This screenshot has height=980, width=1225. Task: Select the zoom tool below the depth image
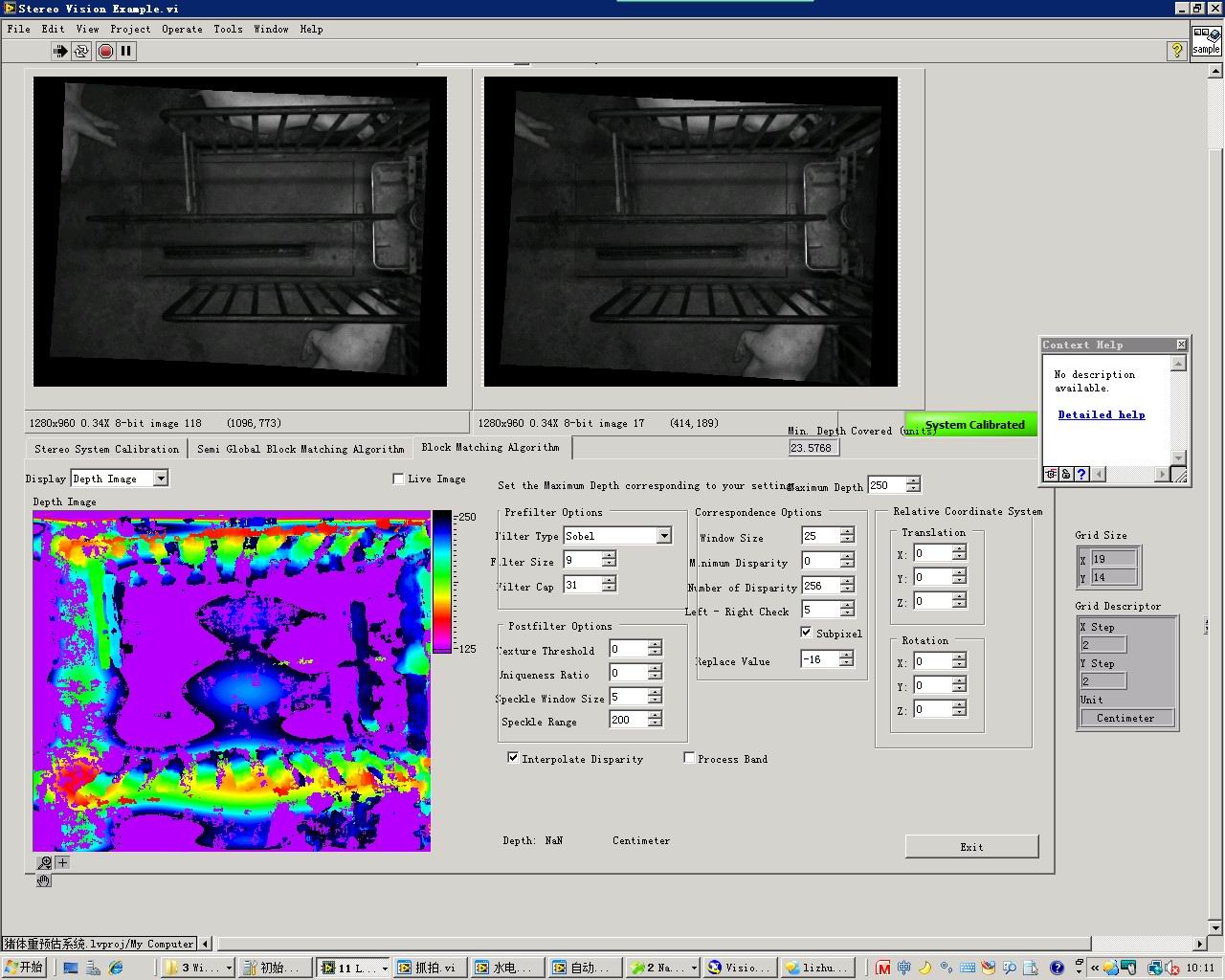(44, 862)
